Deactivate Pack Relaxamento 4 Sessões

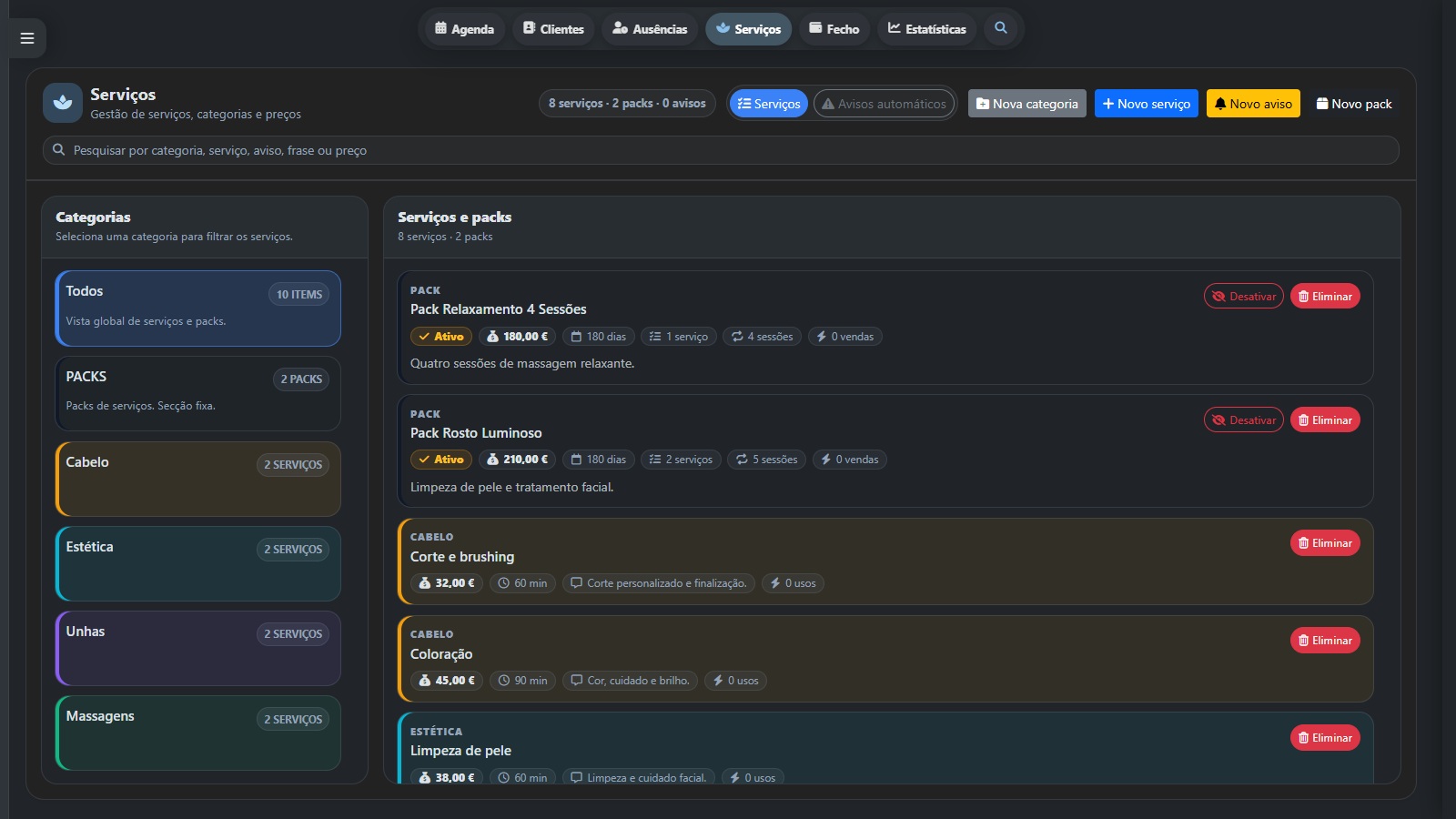1244,296
